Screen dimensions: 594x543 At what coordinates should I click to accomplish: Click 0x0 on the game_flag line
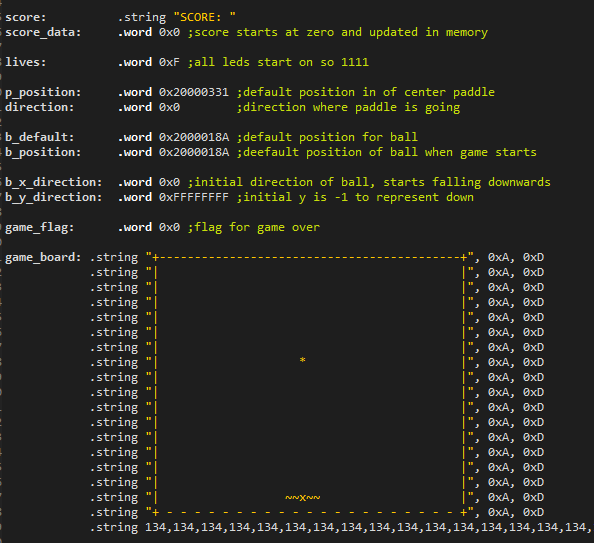[169, 228]
